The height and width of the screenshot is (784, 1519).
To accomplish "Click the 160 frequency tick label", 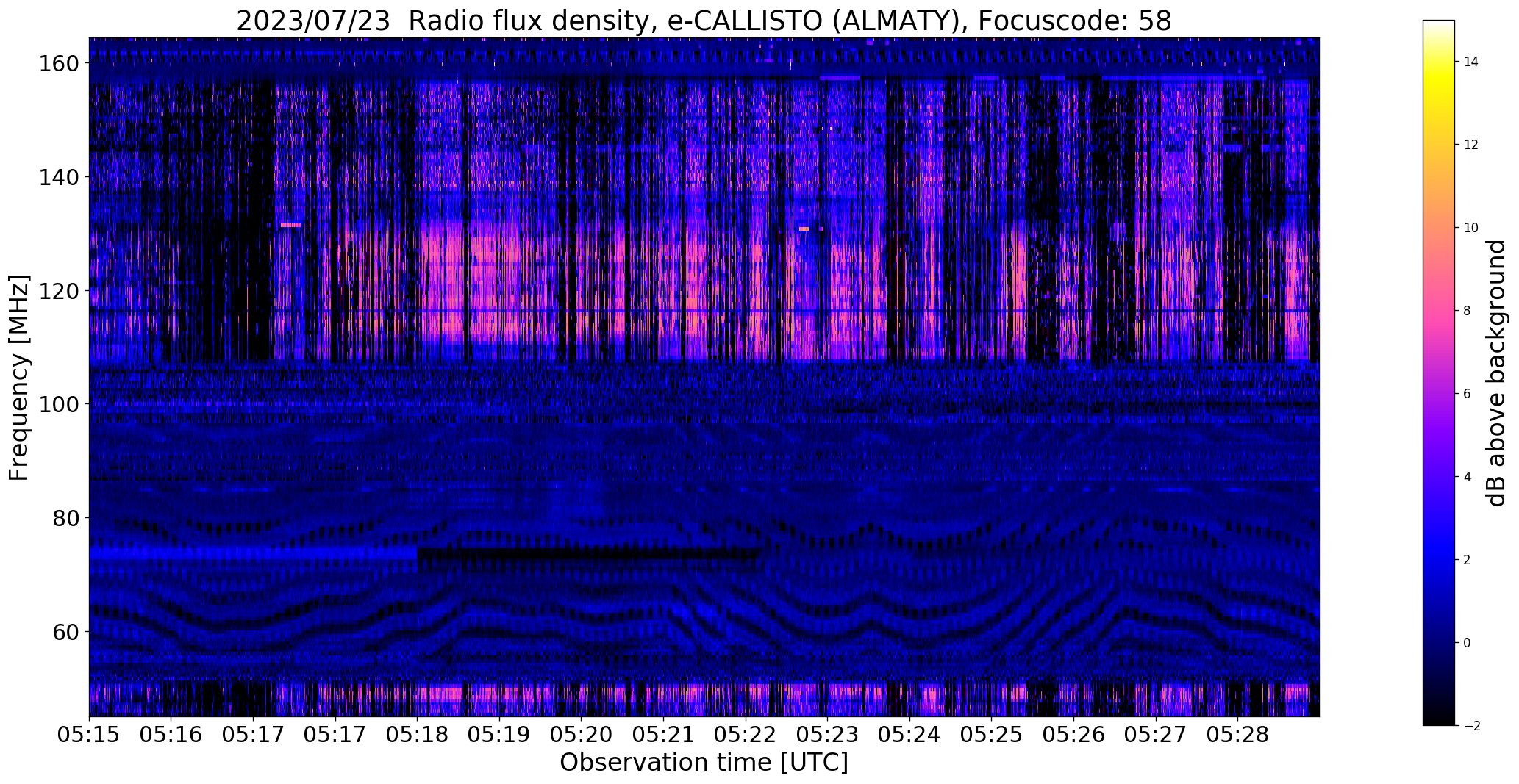I will point(58,64).
